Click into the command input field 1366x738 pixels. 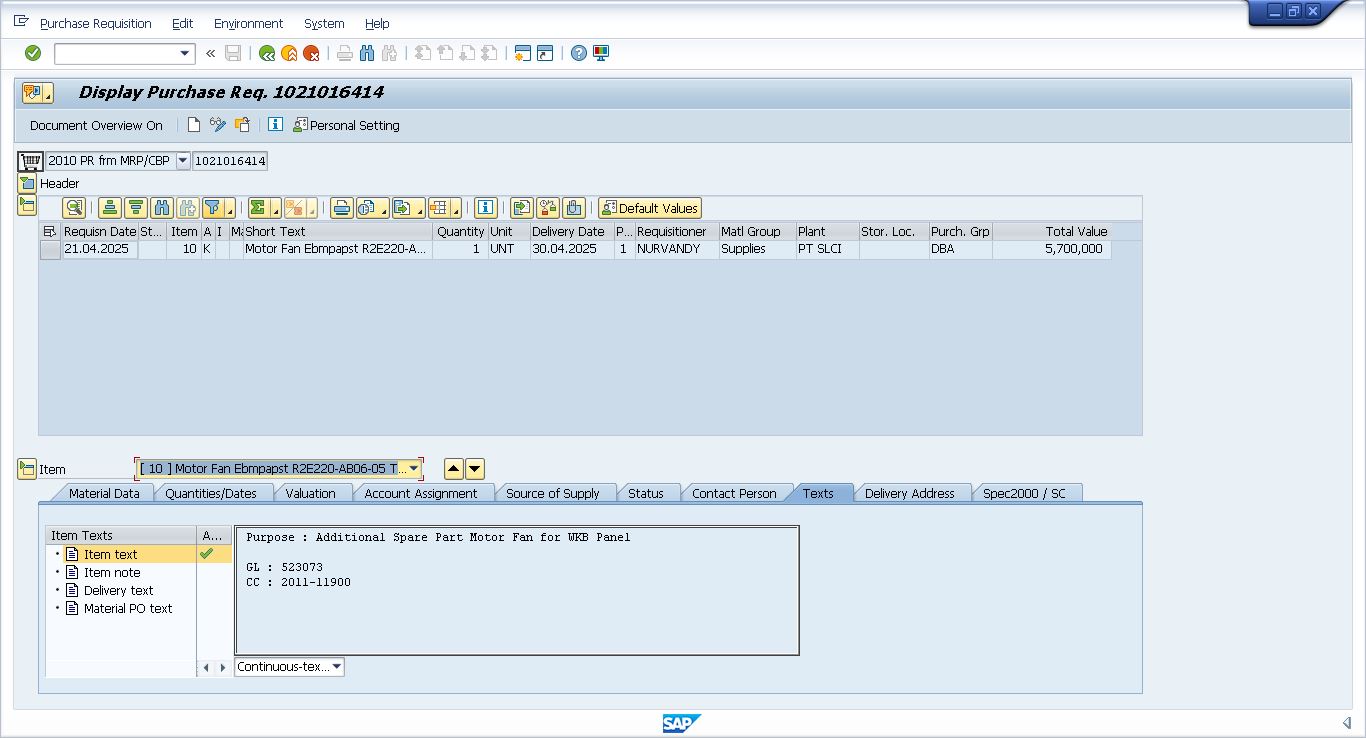116,53
